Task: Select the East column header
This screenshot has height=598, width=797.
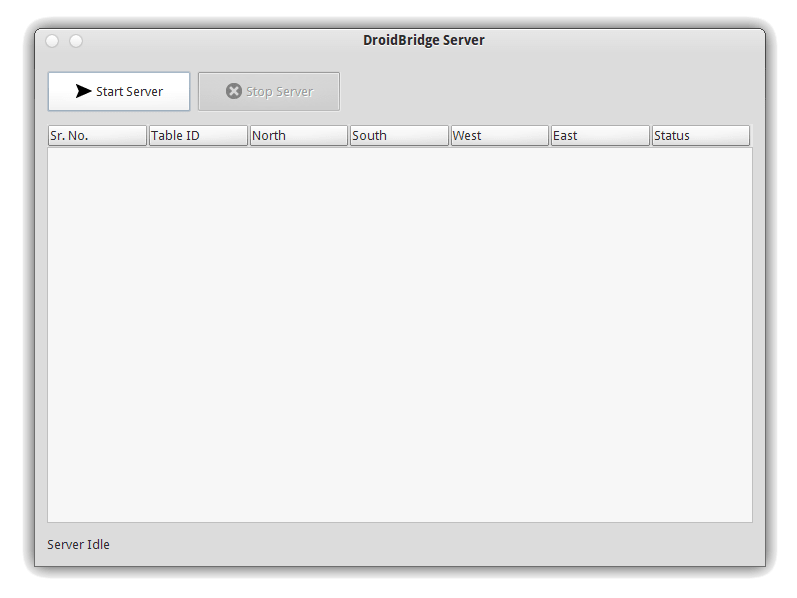Action: coord(600,136)
